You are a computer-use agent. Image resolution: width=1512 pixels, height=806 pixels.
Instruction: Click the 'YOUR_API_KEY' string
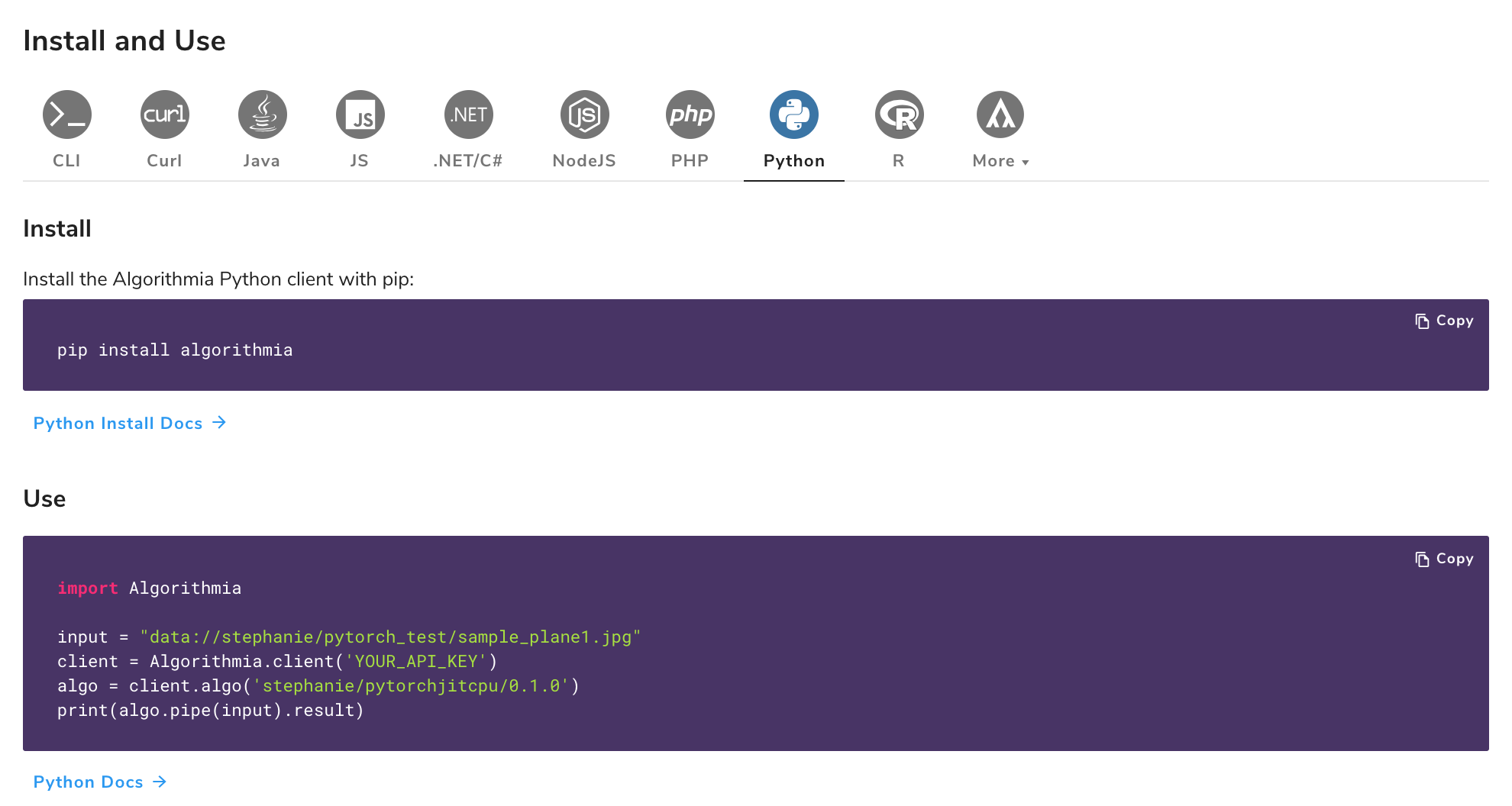tap(416, 662)
